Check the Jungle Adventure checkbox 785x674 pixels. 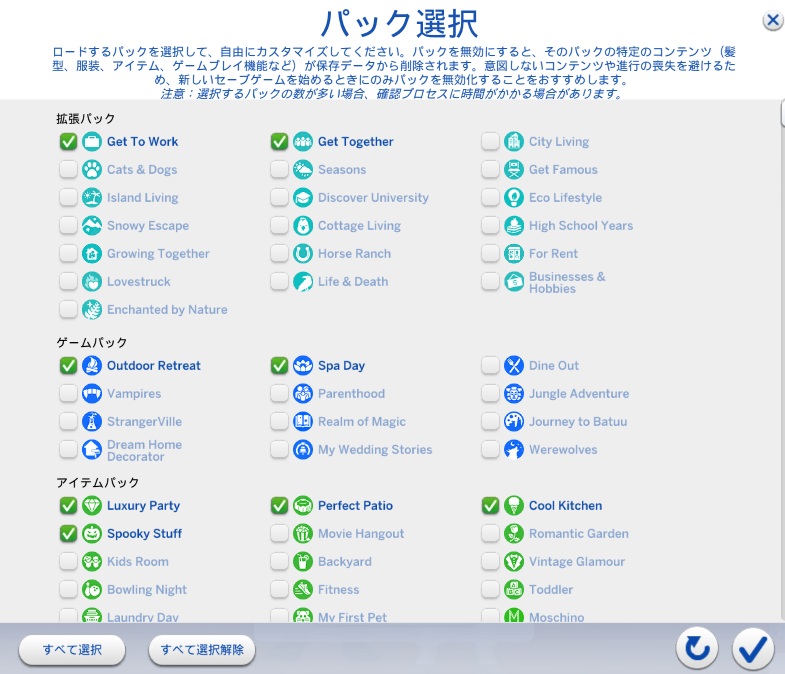point(490,394)
